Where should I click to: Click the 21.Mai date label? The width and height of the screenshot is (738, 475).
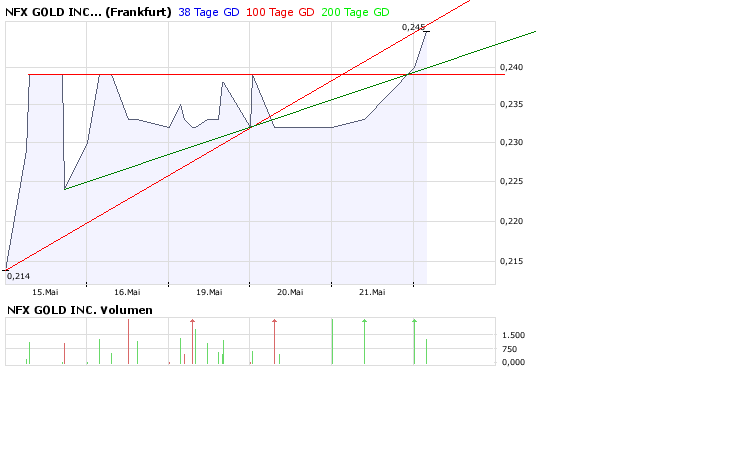pos(372,292)
